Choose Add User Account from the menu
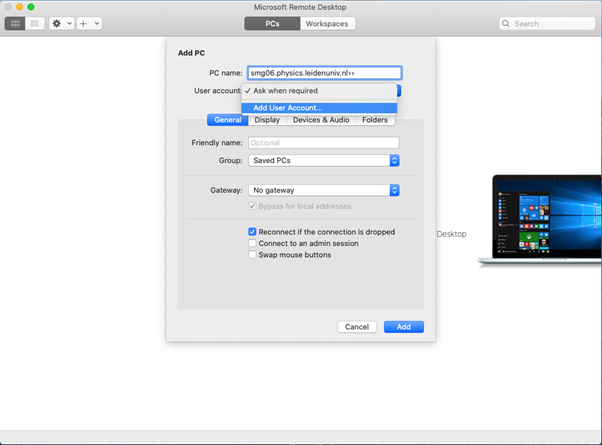 [288, 108]
